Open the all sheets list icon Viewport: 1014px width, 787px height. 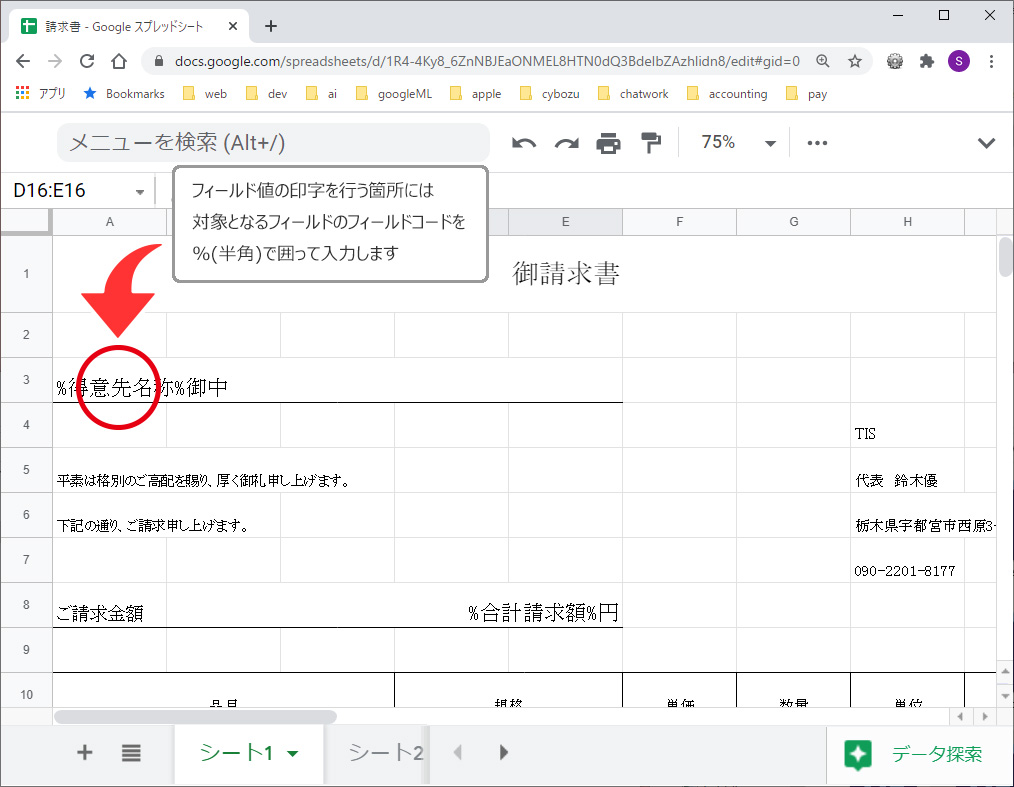(x=131, y=754)
